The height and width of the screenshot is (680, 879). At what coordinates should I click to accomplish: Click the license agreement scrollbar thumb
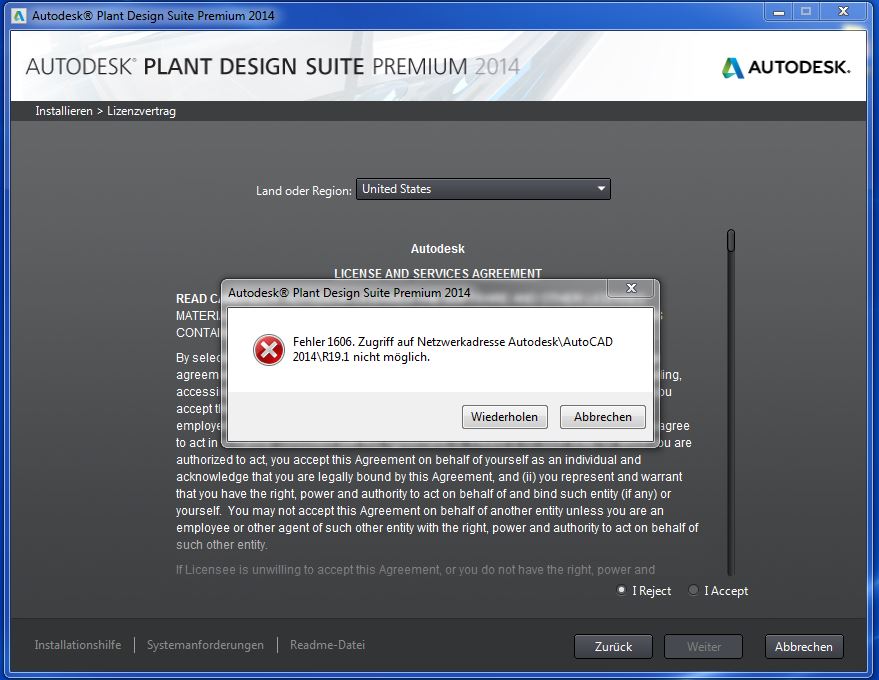click(x=730, y=240)
